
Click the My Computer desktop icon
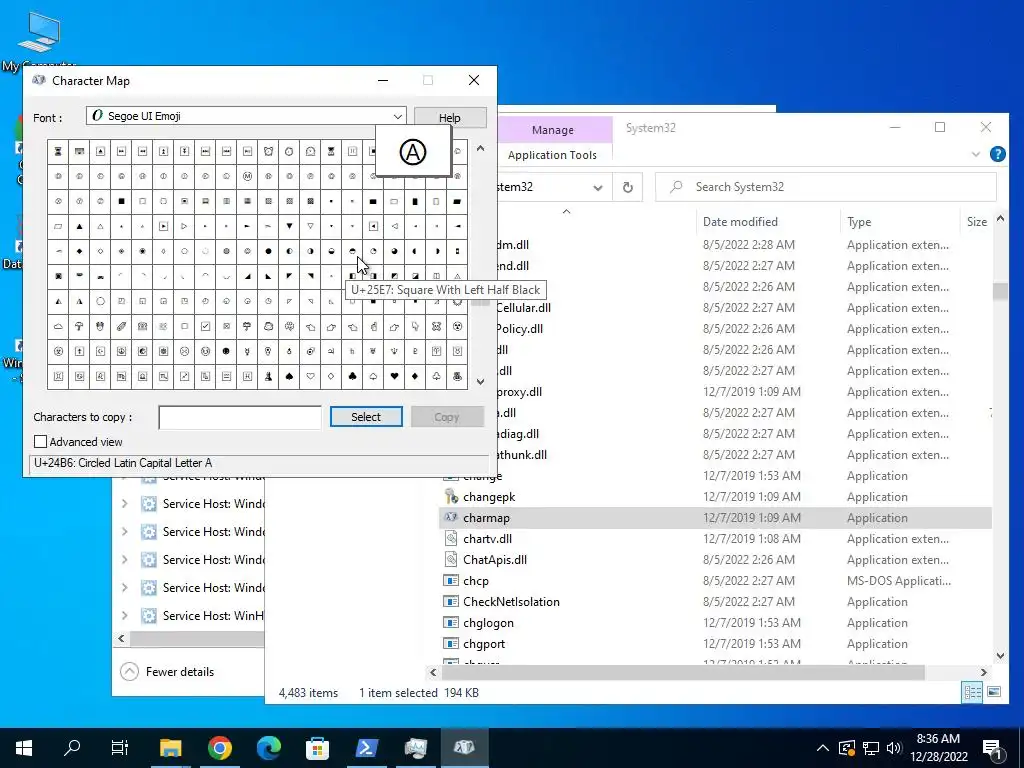(x=39, y=39)
